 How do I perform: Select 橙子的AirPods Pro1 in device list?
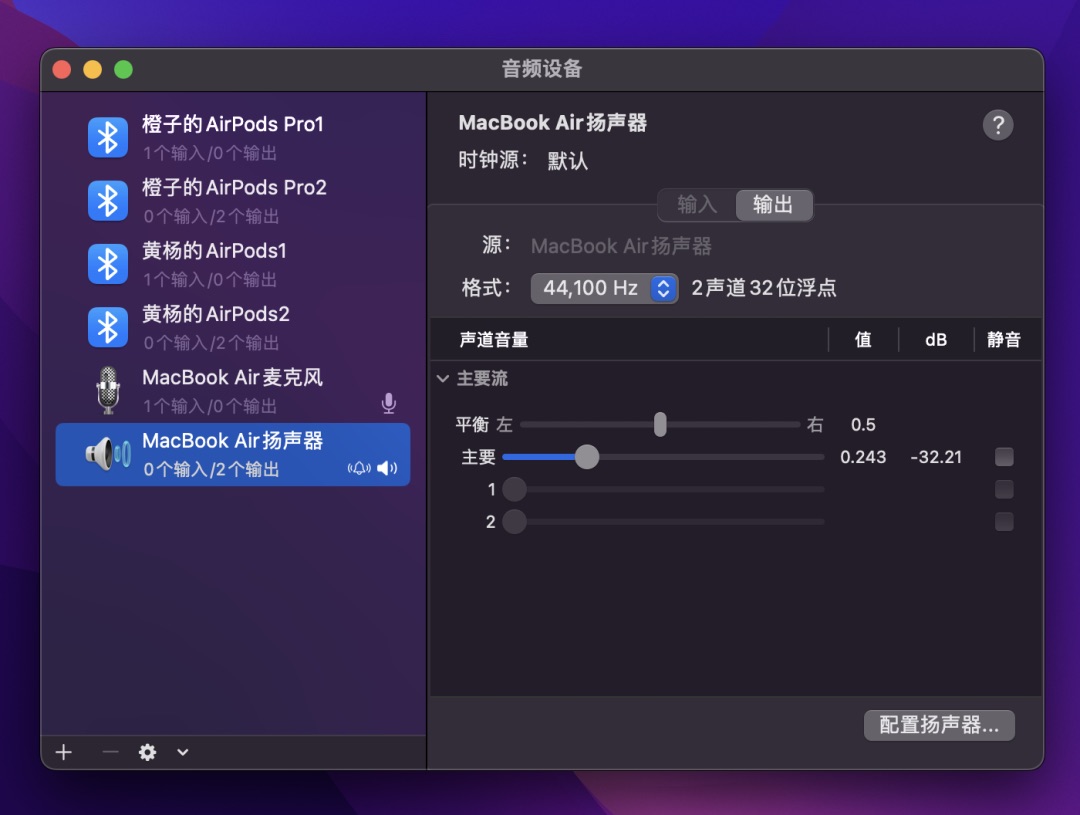[233, 138]
